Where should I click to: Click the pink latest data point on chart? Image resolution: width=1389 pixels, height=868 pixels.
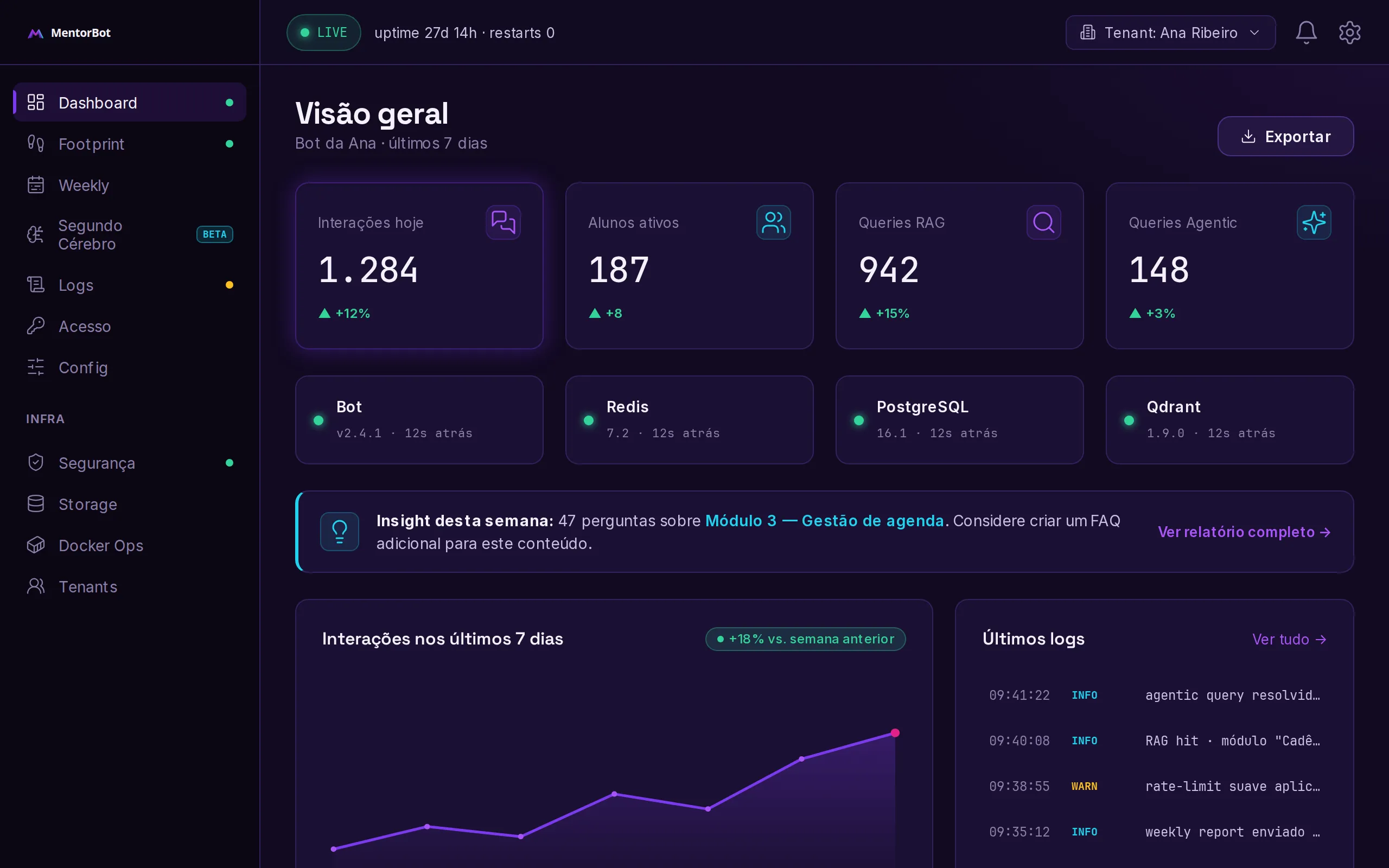click(x=895, y=732)
